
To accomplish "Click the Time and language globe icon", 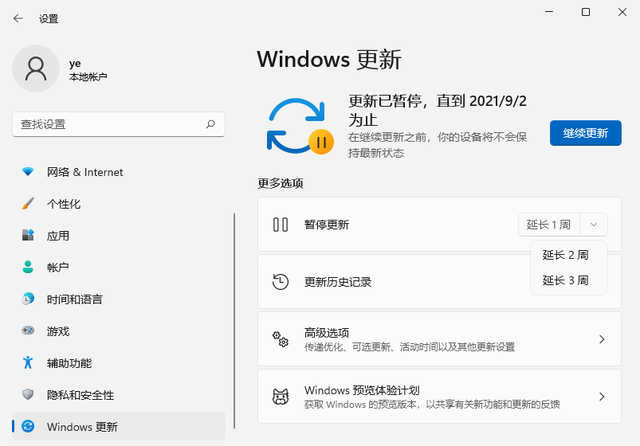I will click(x=28, y=299).
